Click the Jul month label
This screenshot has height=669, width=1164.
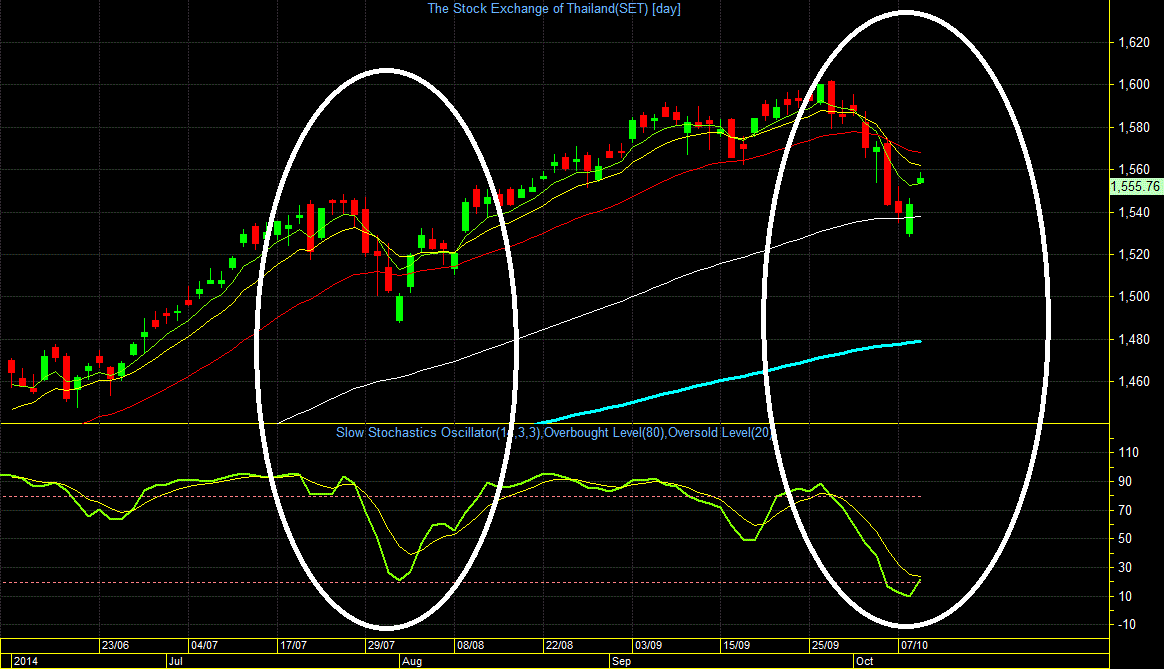pos(176,661)
